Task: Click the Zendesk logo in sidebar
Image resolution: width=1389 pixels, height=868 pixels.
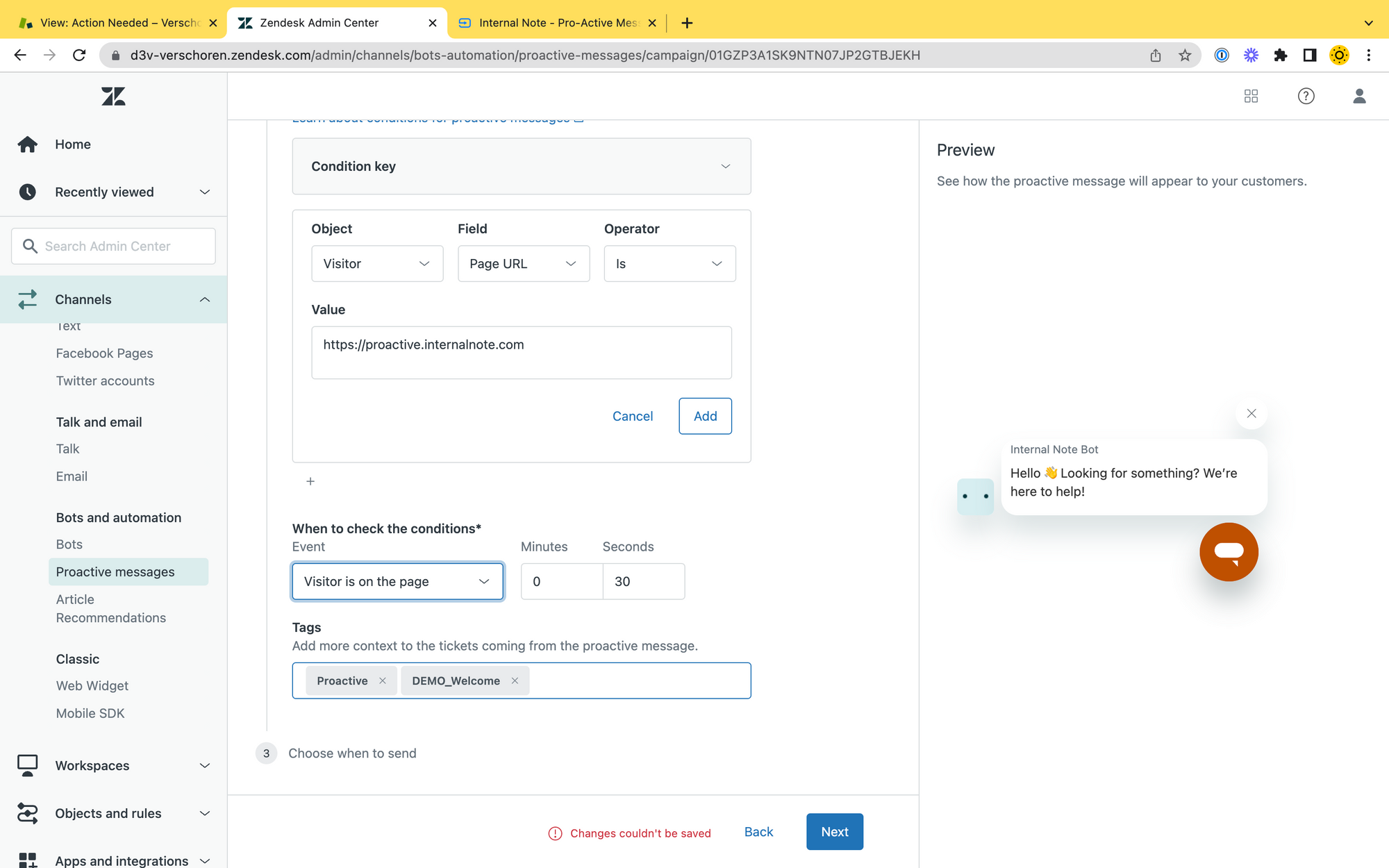Action: point(113,97)
